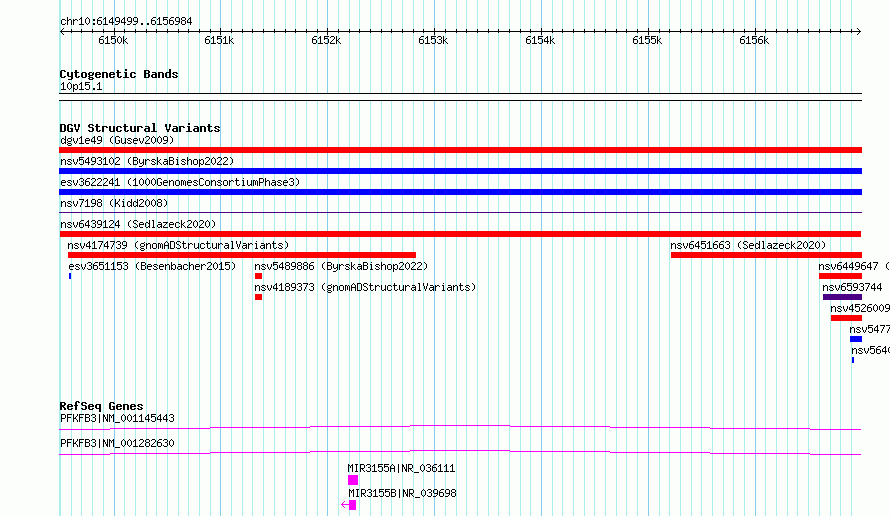Viewport: 890px width, 516px height.
Task: Open the nsv7198 (Kidd2008) variant label
Action: [114, 203]
